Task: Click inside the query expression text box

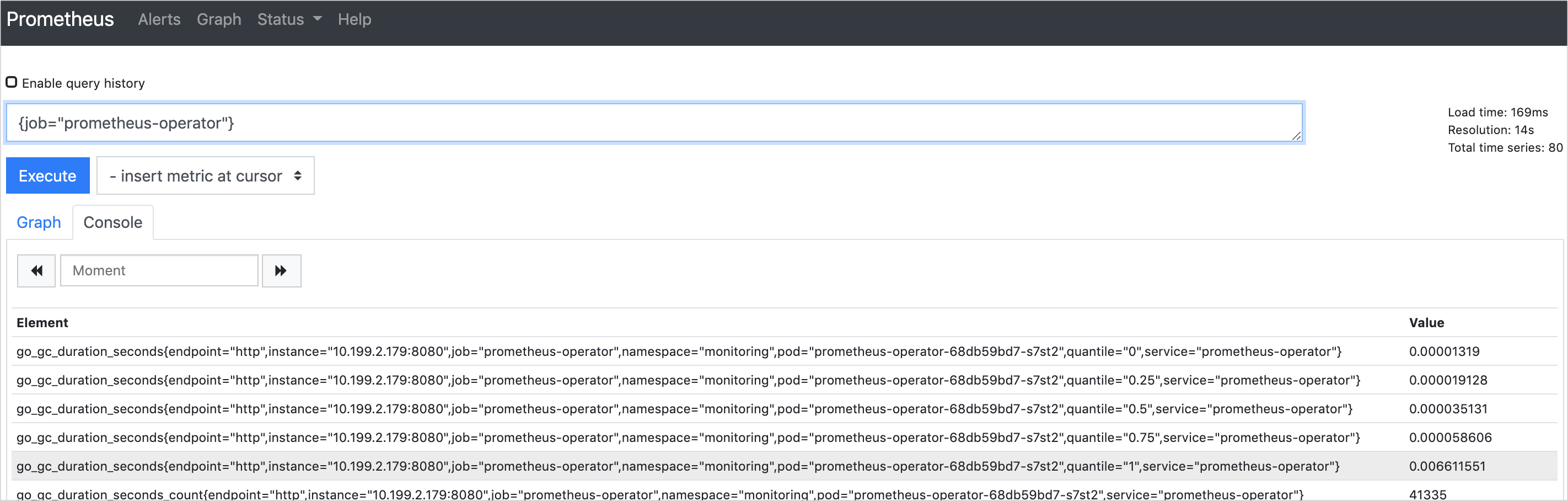Action: [x=654, y=123]
